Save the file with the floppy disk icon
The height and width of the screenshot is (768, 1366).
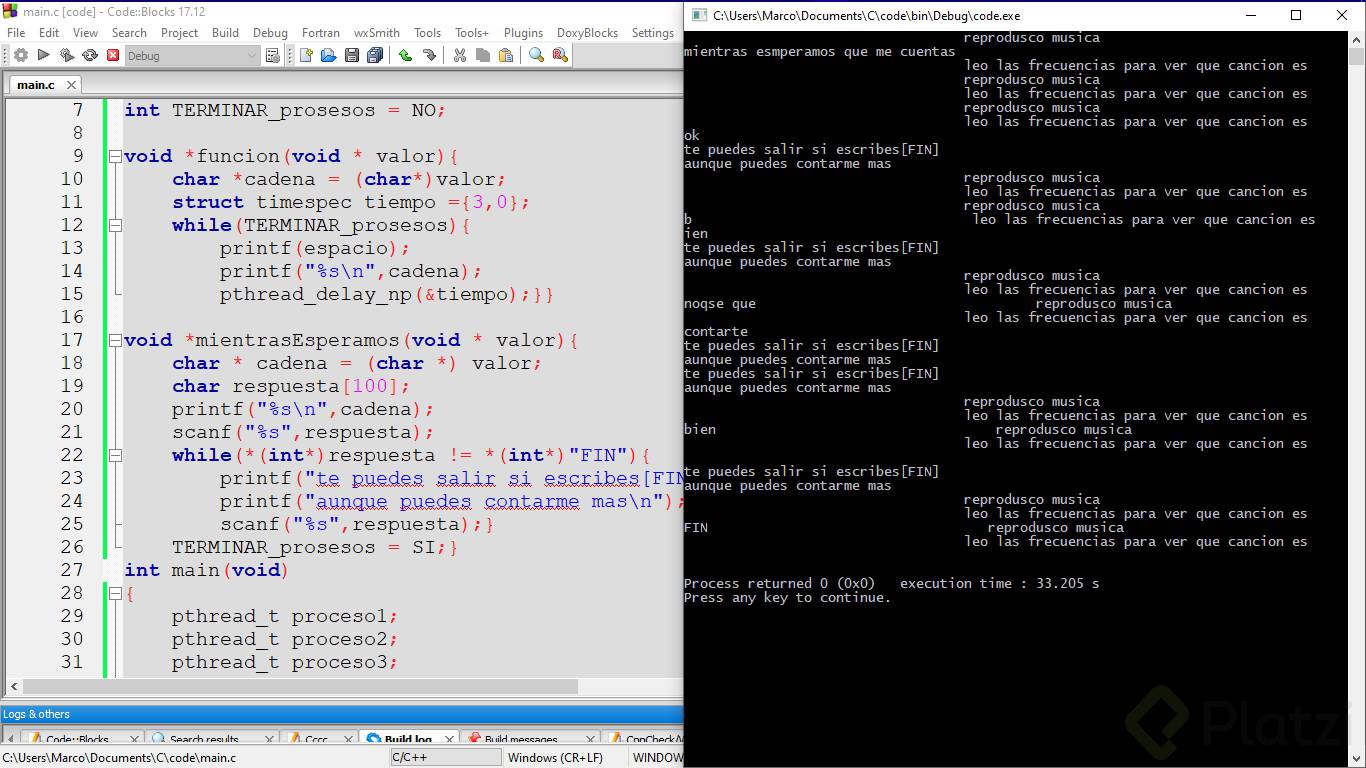click(x=352, y=56)
